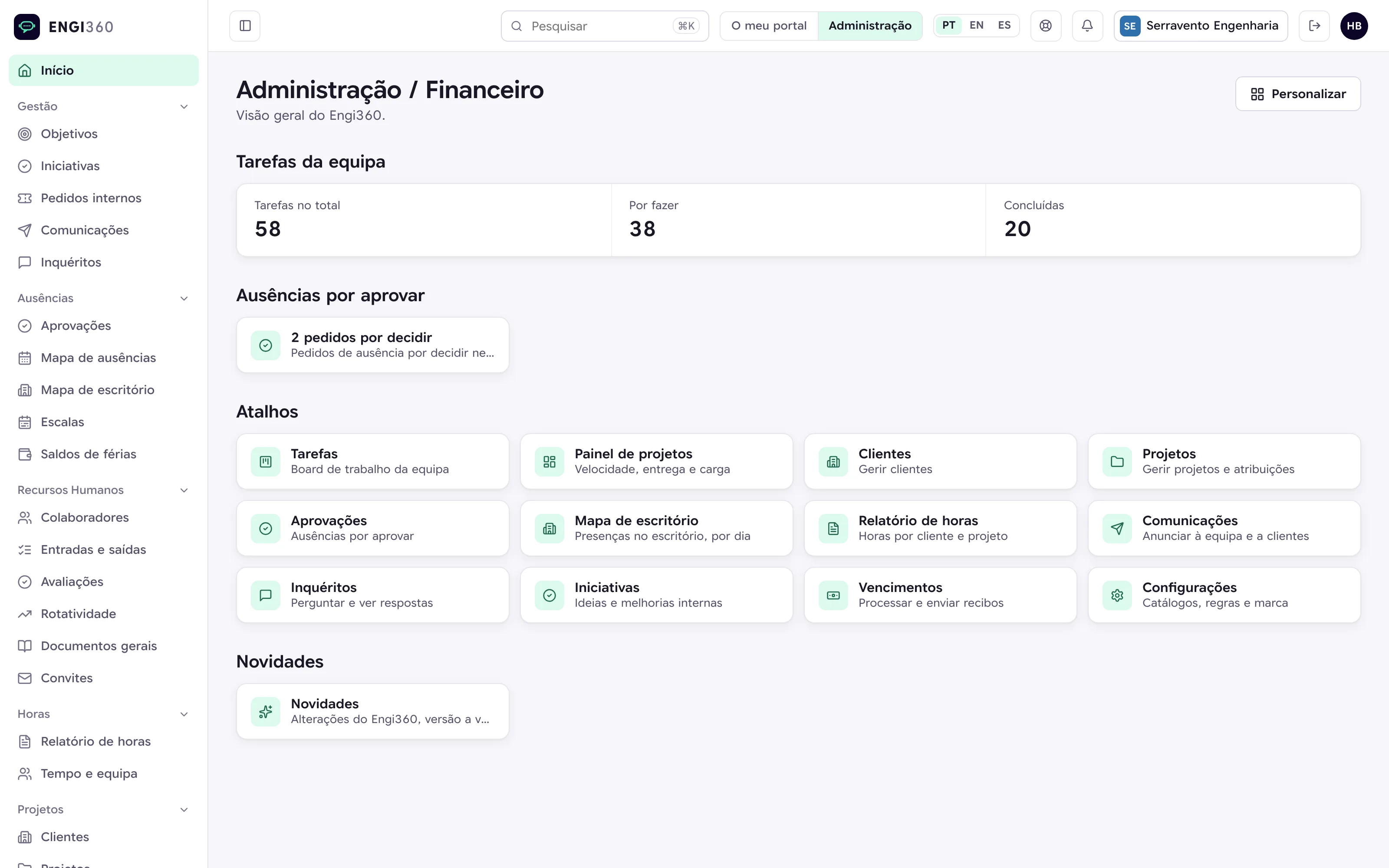Click the Pesquisar search field
The height and width of the screenshot is (868, 1389).
click(x=605, y=26)
